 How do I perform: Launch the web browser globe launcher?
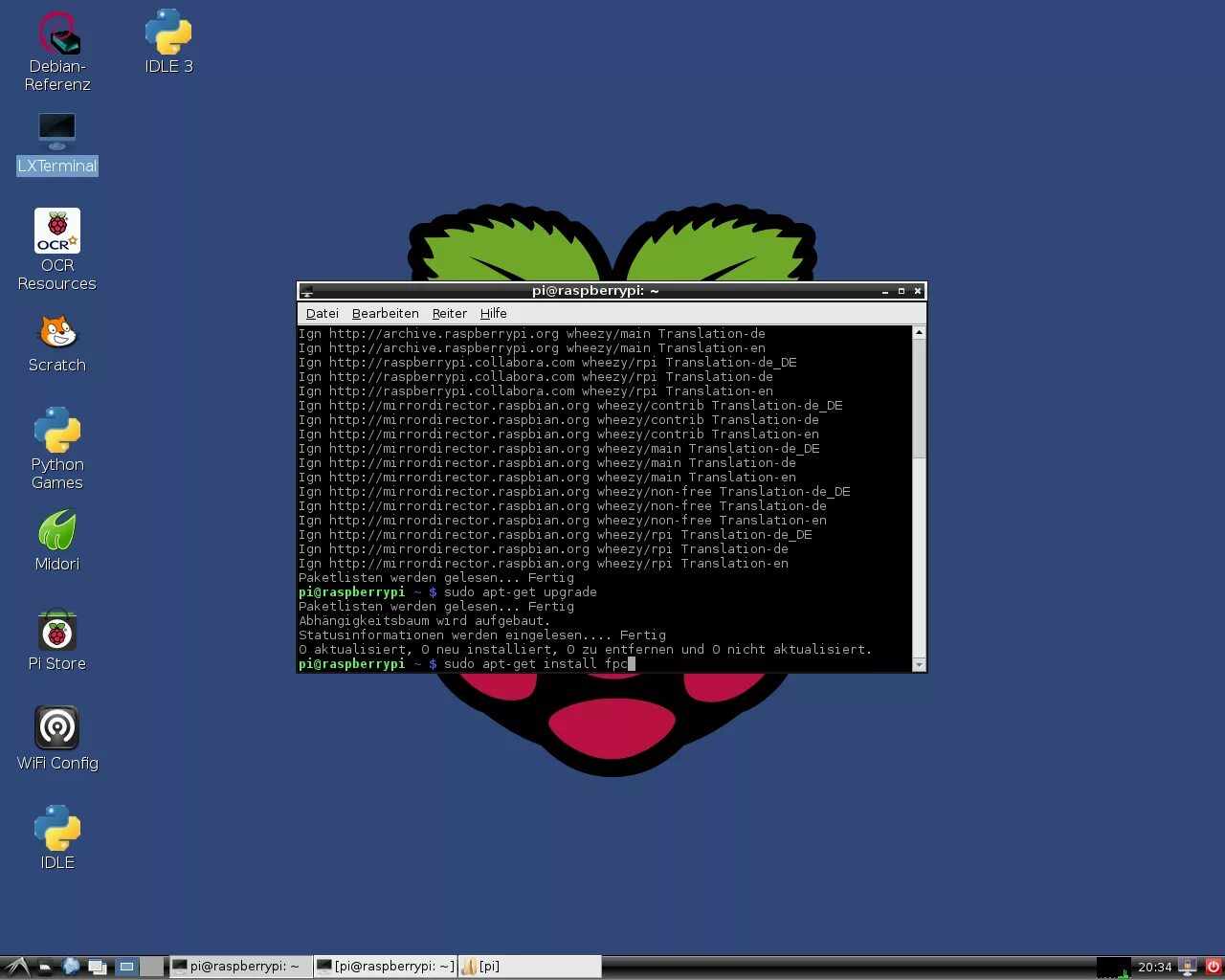tap(71, 967)
